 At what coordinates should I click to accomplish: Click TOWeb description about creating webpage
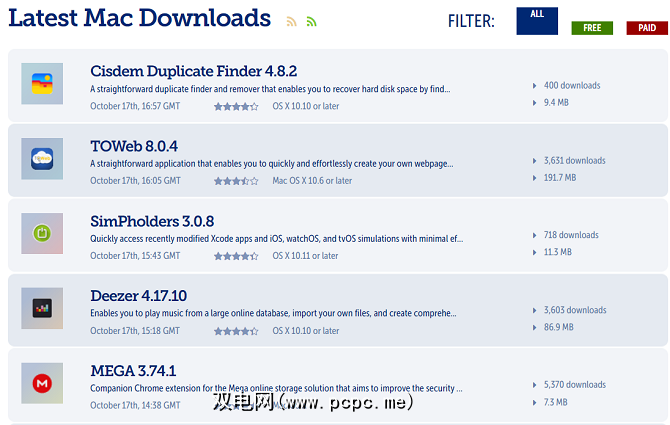272,164
